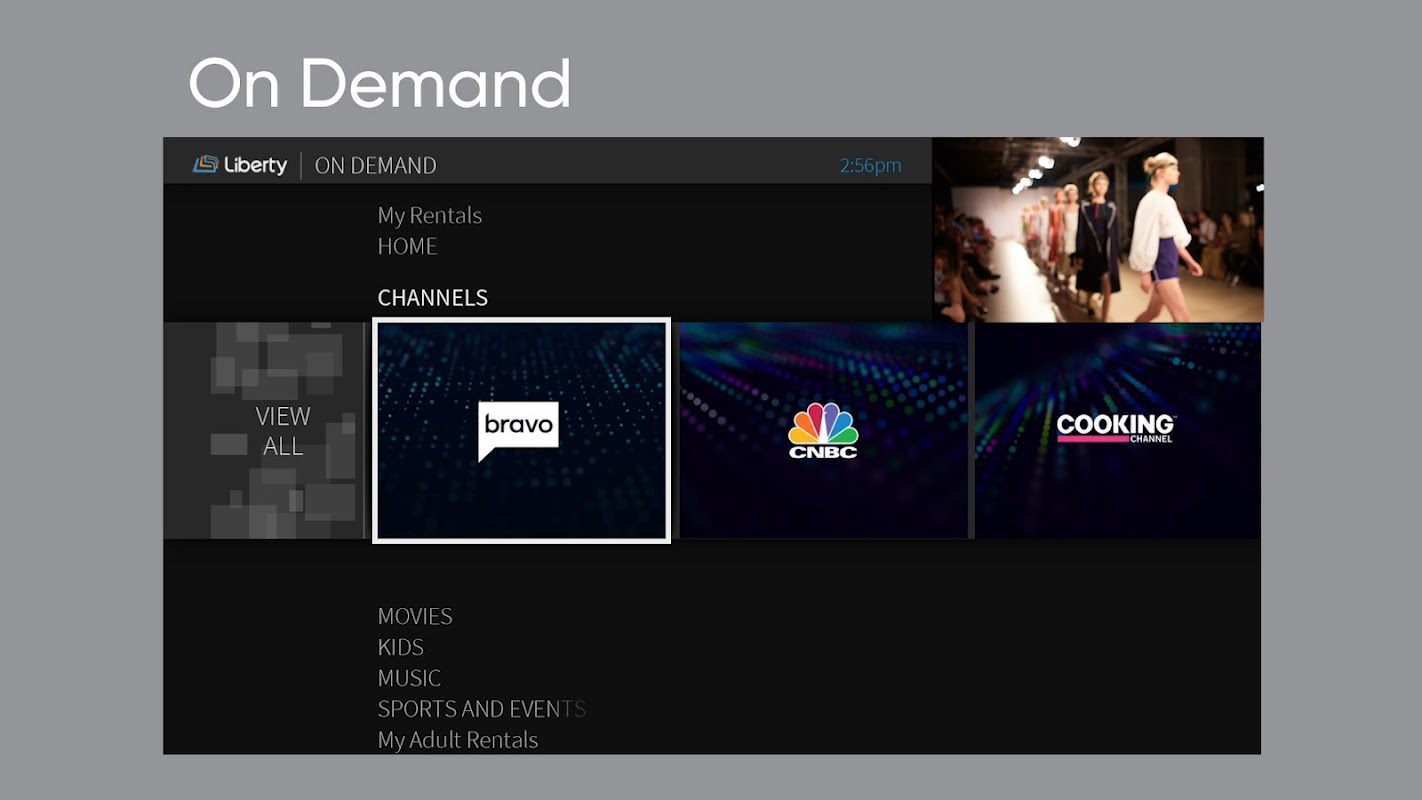Viewport: 1422px width, 800px height.
Task: Open SPORTS AND EVENTS category
Action: tap(482, 709)
